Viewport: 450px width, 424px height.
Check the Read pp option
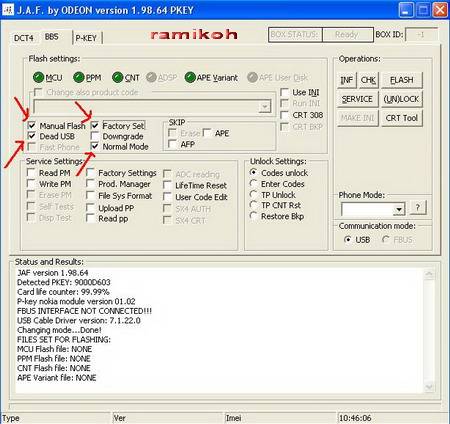90,218
